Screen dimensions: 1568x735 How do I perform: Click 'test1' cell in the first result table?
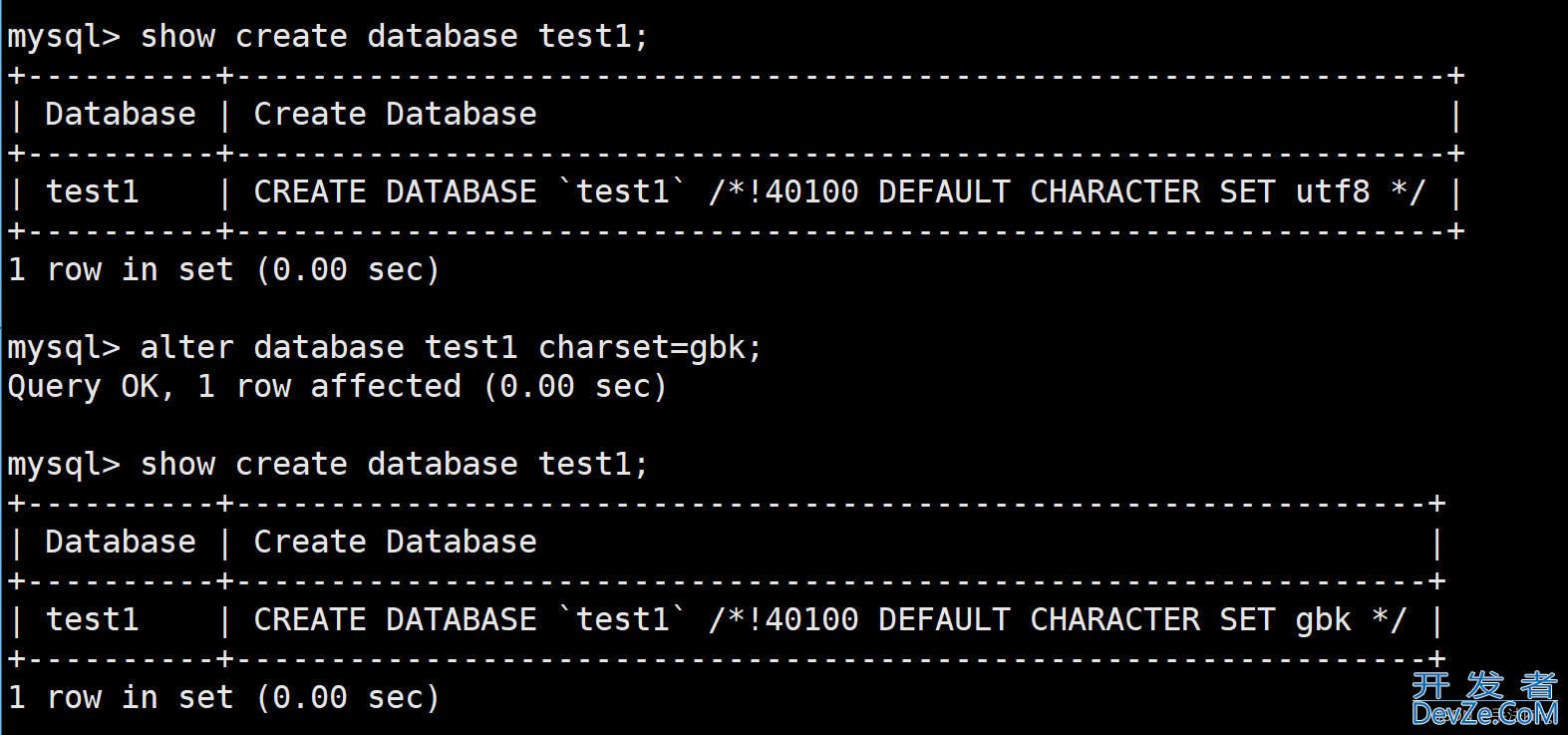93,192
